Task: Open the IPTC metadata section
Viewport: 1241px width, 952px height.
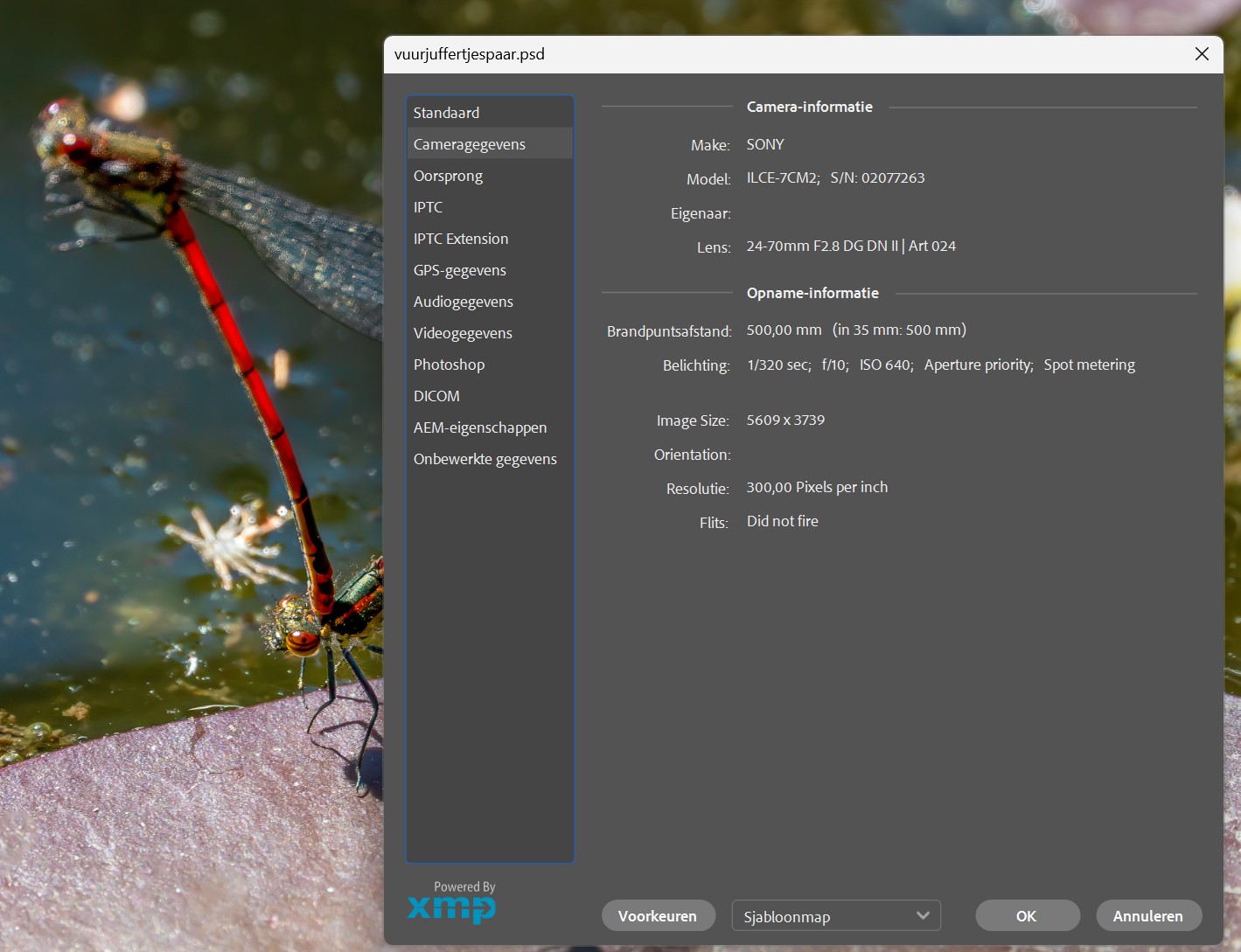Action: click(490, 207)
